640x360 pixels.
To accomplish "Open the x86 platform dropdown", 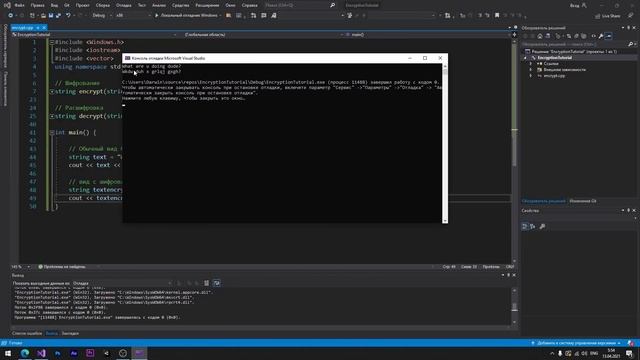I will click(133, 16).
